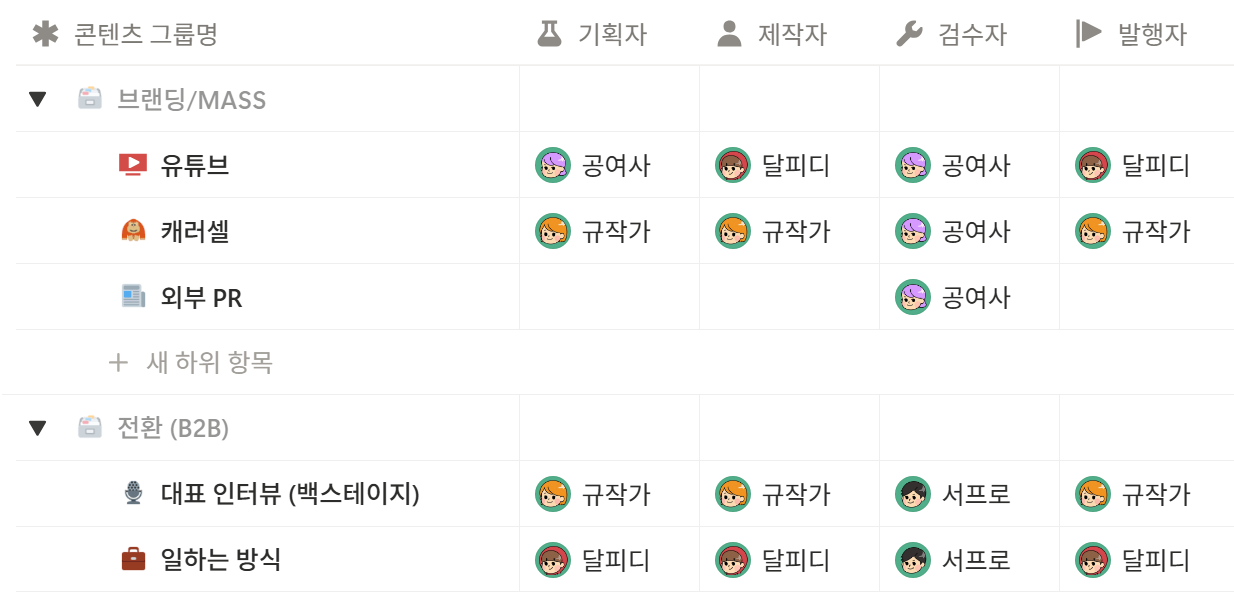Click the flask icon in the 기획자 header

(550, 34)
